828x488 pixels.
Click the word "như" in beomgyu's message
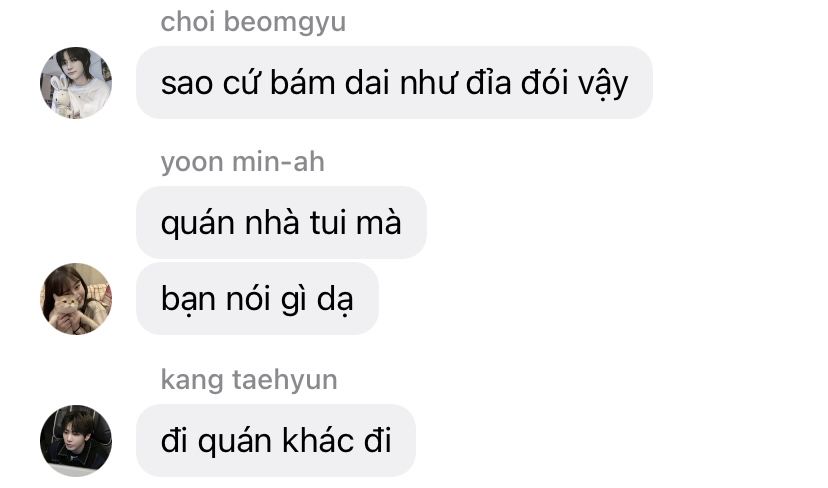click(427, 83)
